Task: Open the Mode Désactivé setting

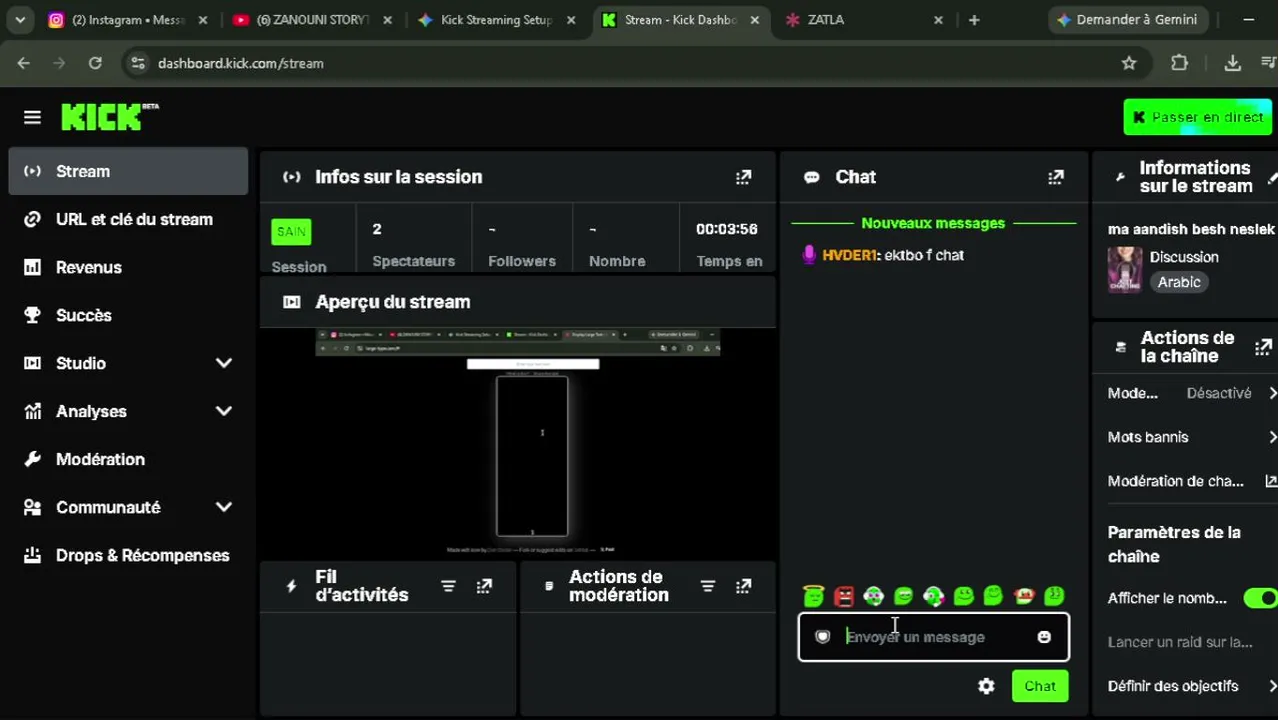Action: pyautogui.click(x=1192, y=393)
